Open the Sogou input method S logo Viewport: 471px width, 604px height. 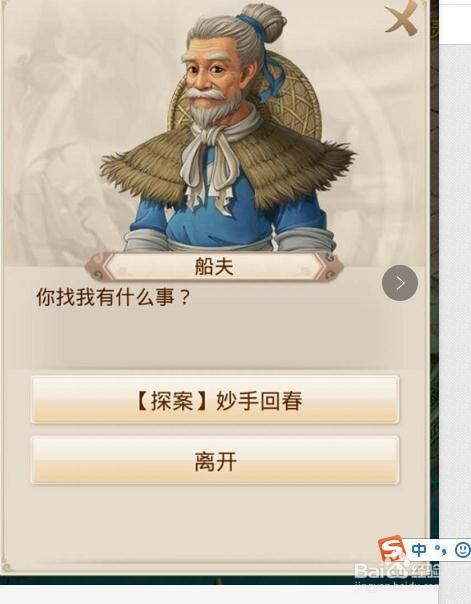tap(392, 549)
